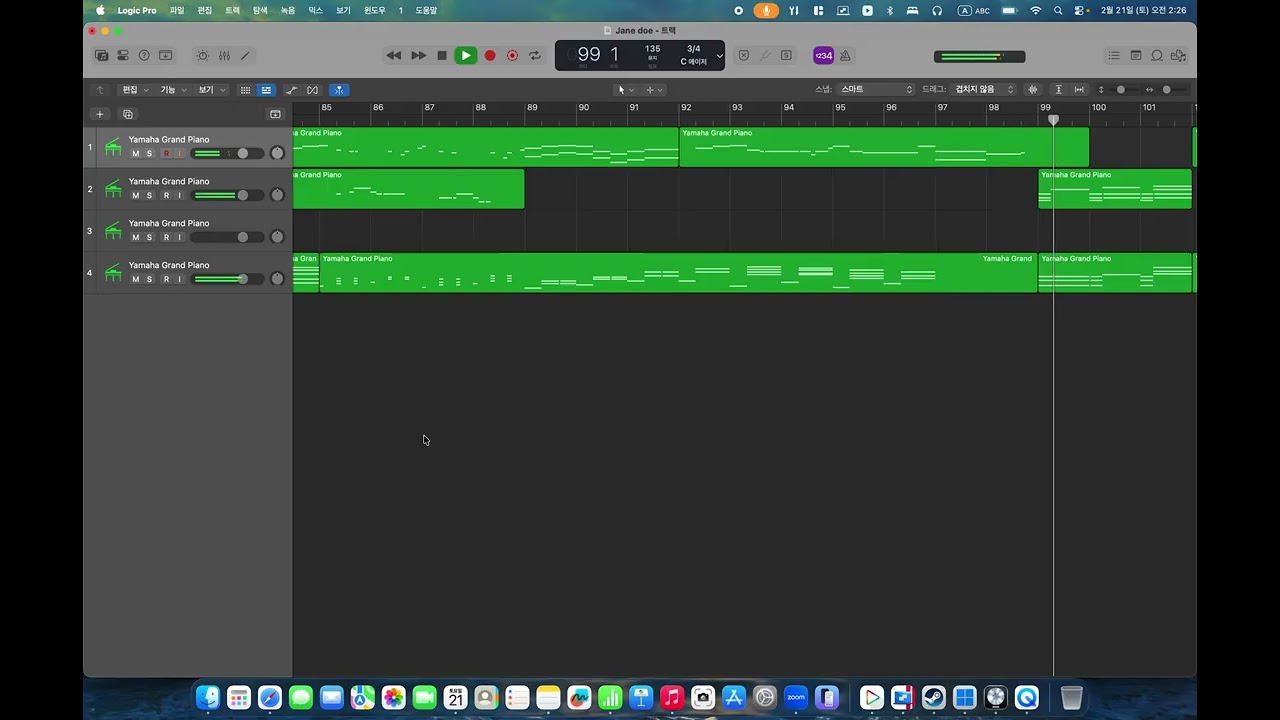Open the 파일 menu
The image size is (1280, 720).
pyautogui.click(x=177, y=10)
